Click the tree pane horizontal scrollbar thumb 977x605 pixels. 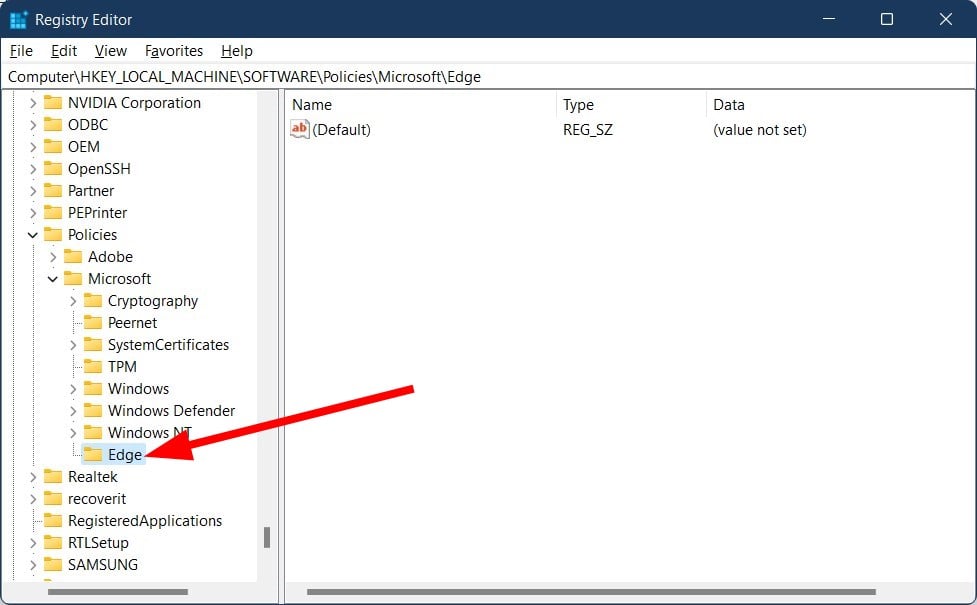pos(118,591)
